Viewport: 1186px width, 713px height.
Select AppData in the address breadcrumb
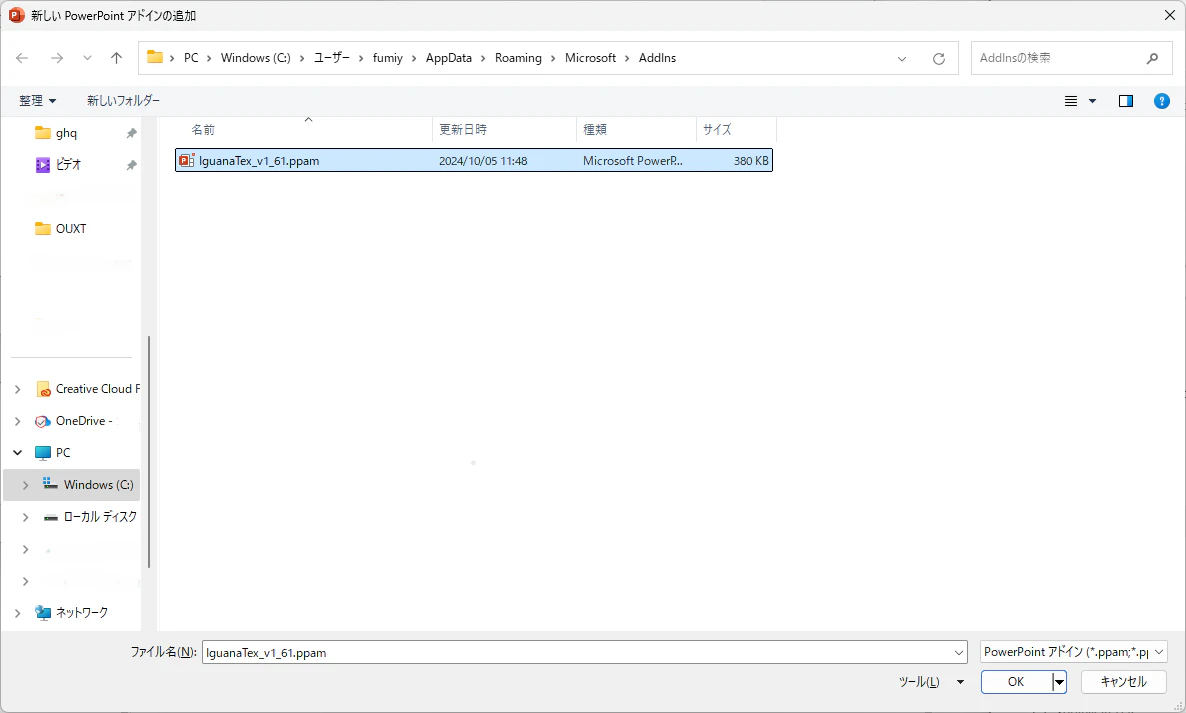click(x=449, y=58)
